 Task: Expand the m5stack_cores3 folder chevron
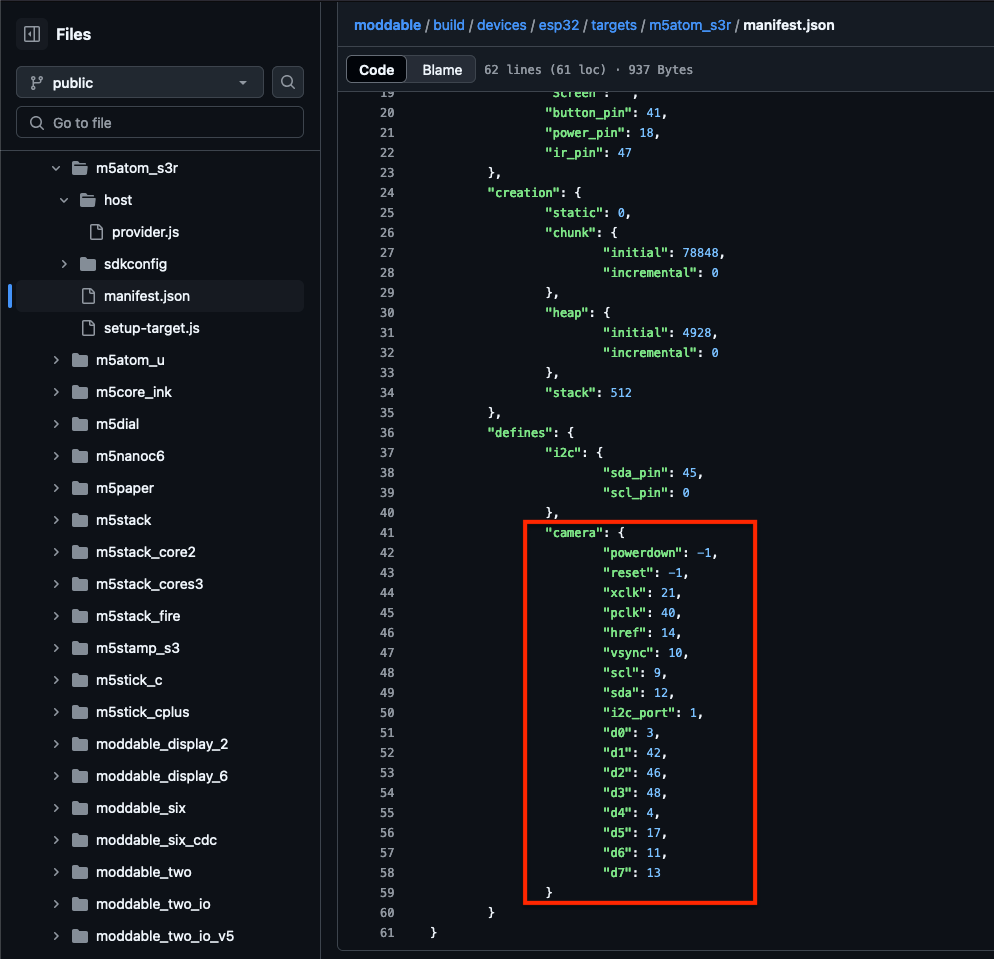(x=56, y=584)
